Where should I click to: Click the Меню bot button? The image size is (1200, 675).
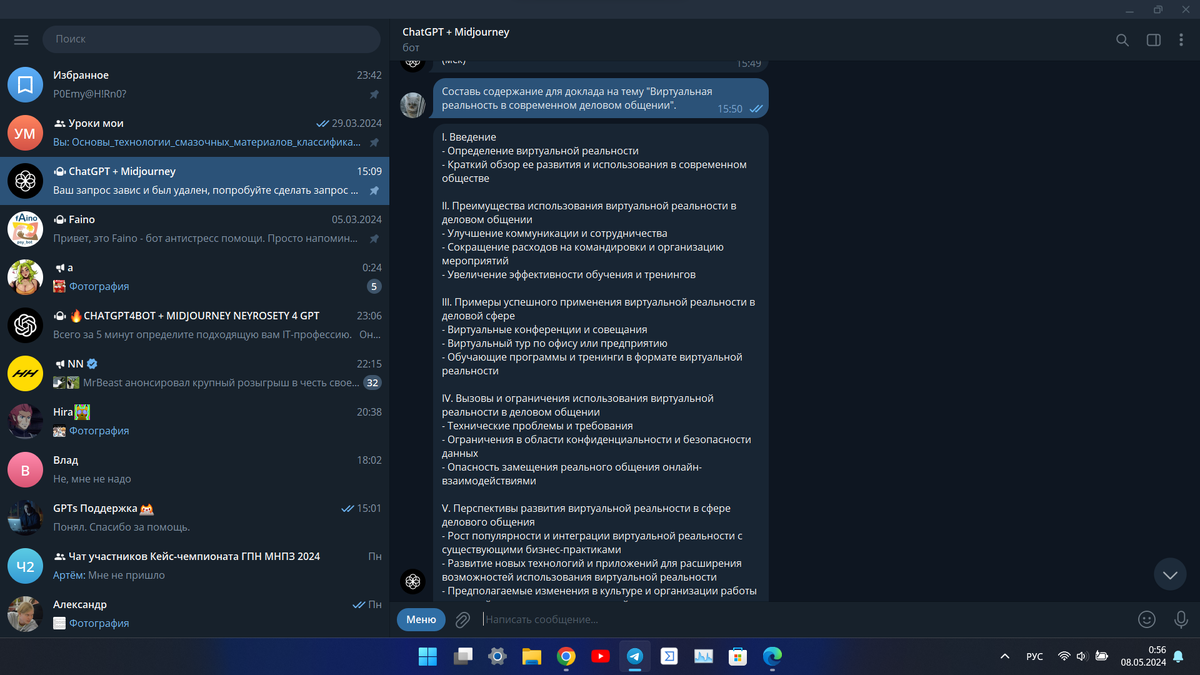[x=421, y=619]
